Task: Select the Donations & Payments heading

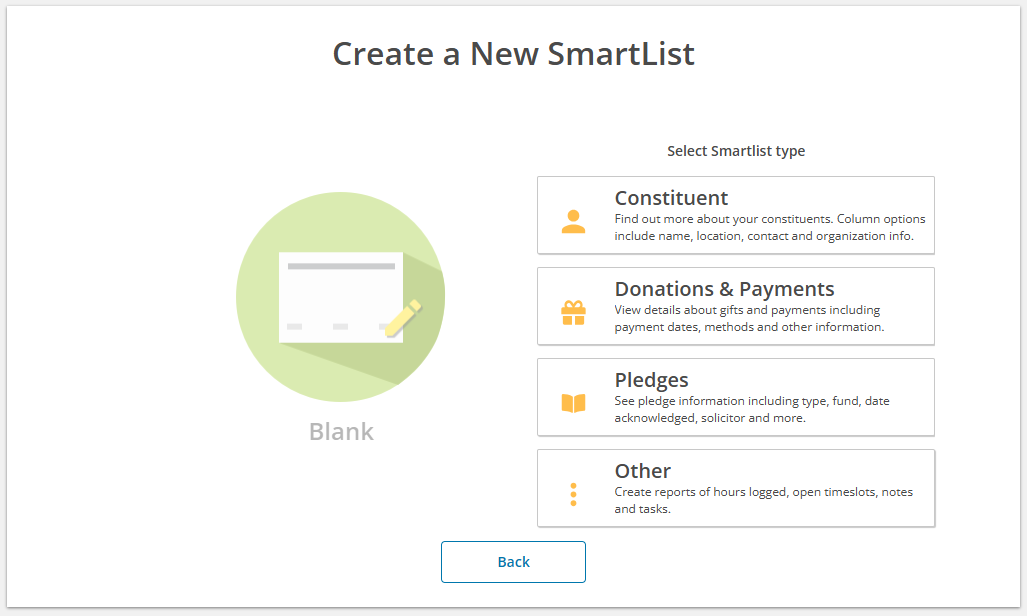Action: pos(724,289)
